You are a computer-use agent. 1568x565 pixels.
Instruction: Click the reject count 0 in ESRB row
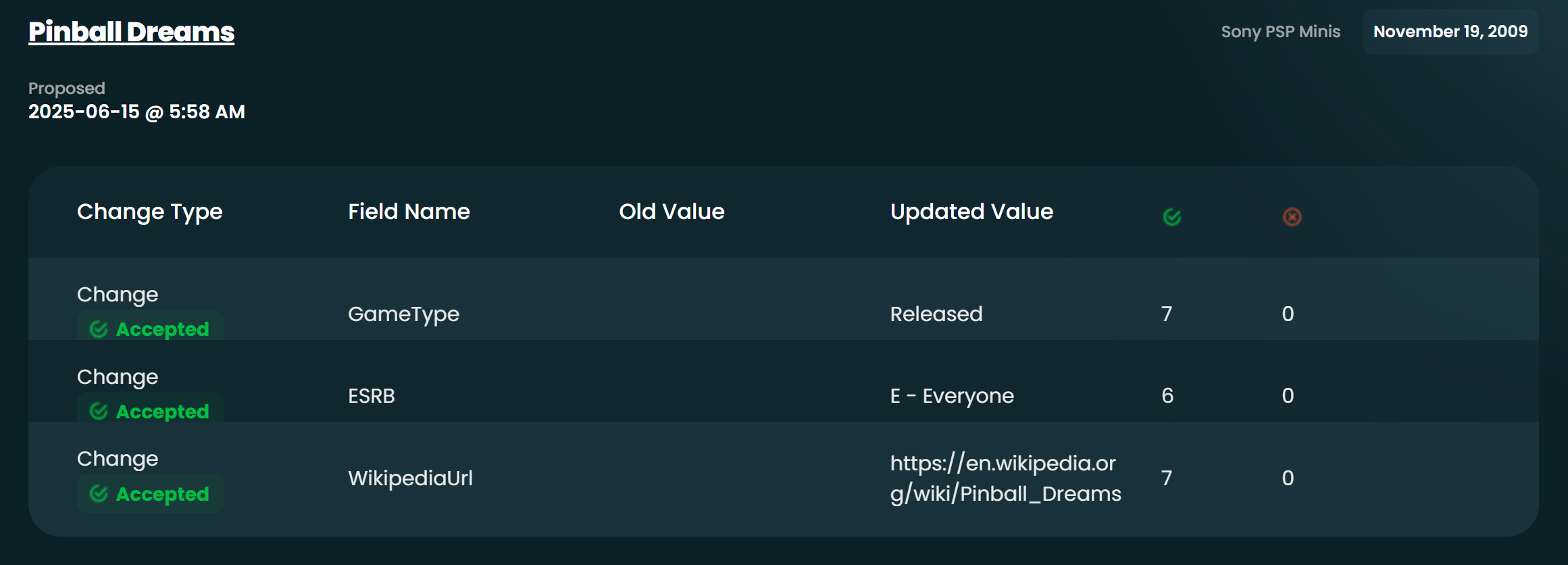click(x=1288, y=396)
